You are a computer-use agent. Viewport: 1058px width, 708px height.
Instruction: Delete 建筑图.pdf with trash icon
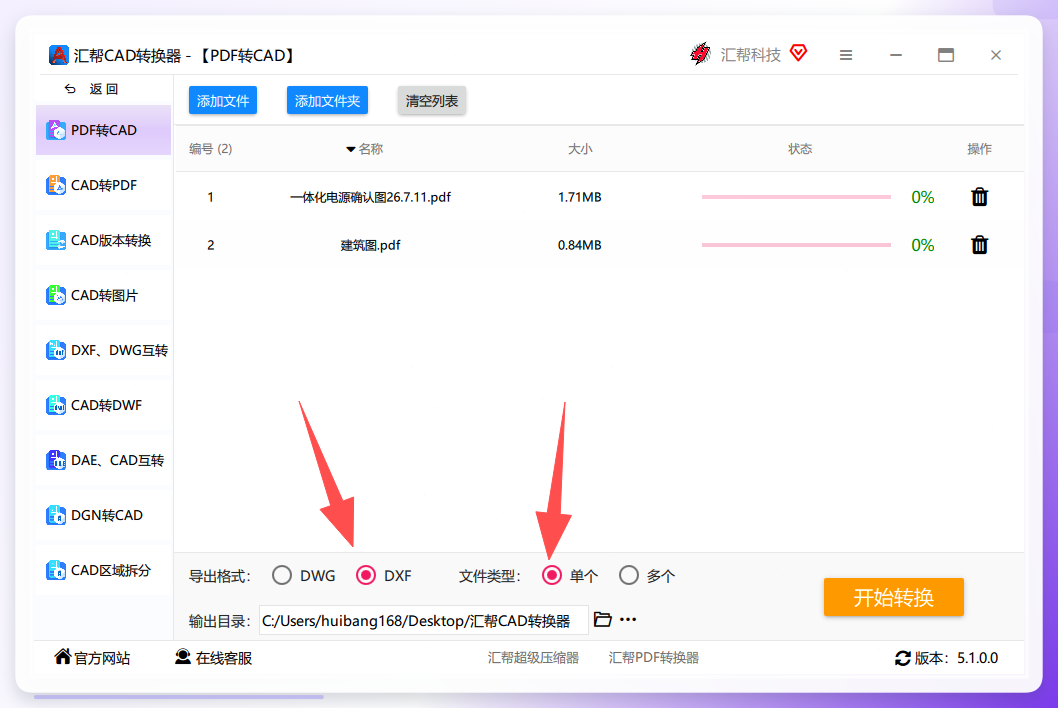(979, 245)
